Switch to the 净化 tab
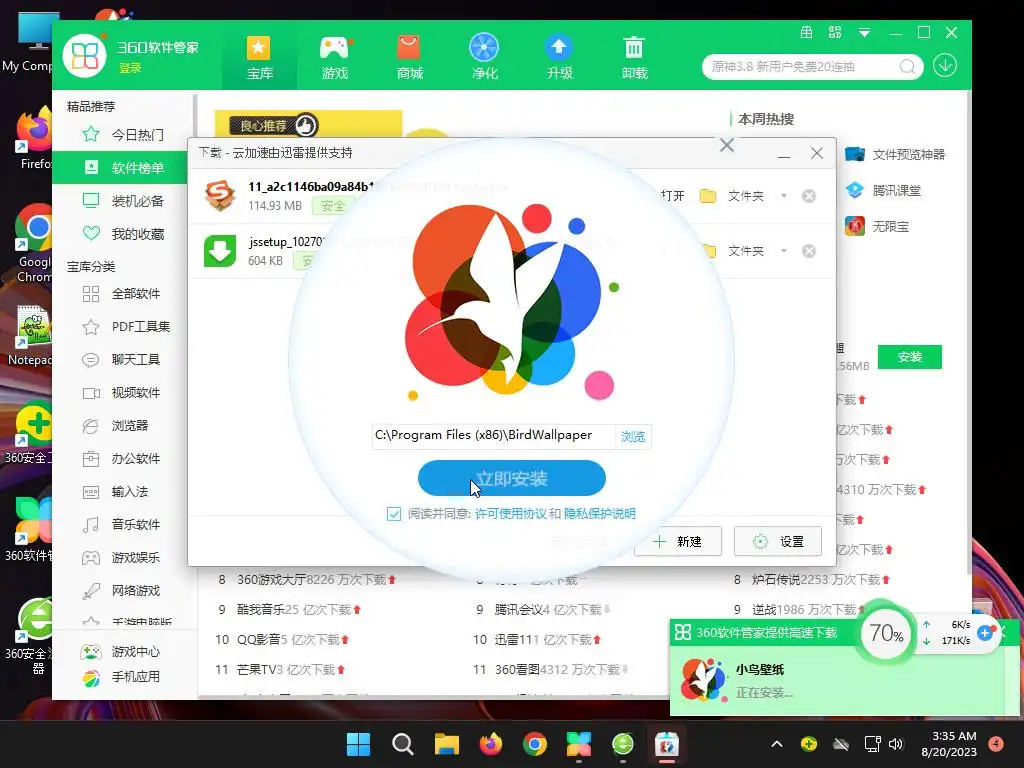 484,57
